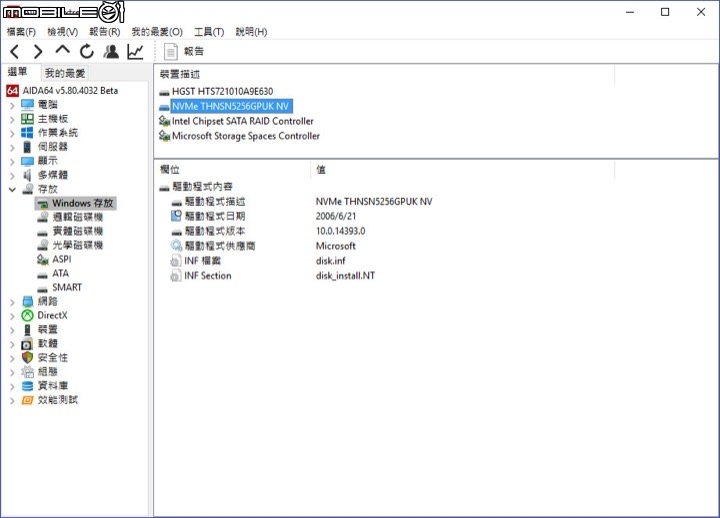
Task: Go forward with the right arrow
Action: coord(38,51)
